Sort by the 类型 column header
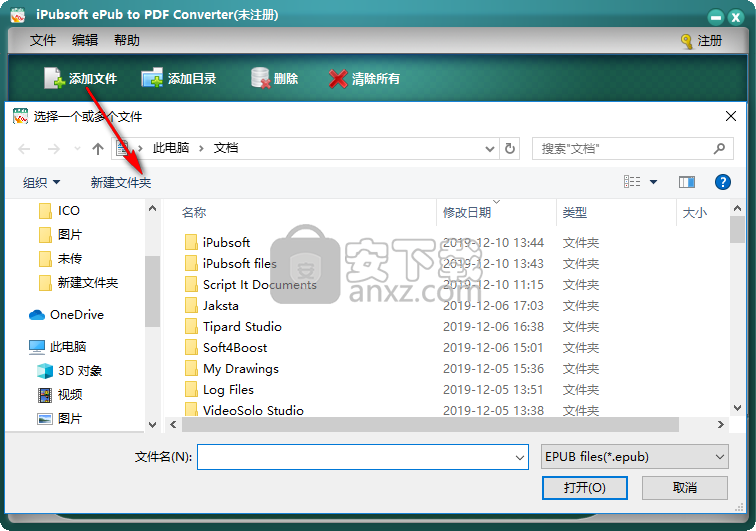756x531 pixels. pos(575,212)
